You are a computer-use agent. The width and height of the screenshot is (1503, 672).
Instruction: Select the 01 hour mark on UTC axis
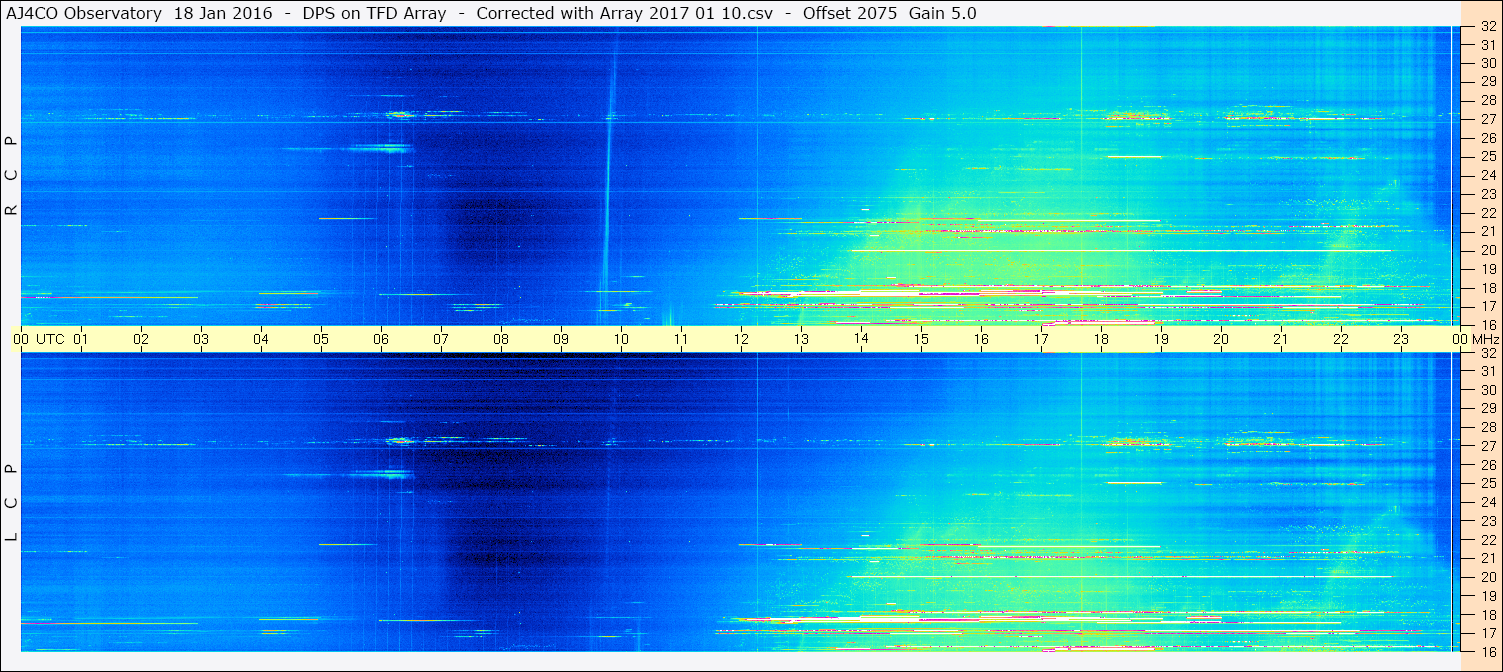pyautogui.click(x=81, y=339)
